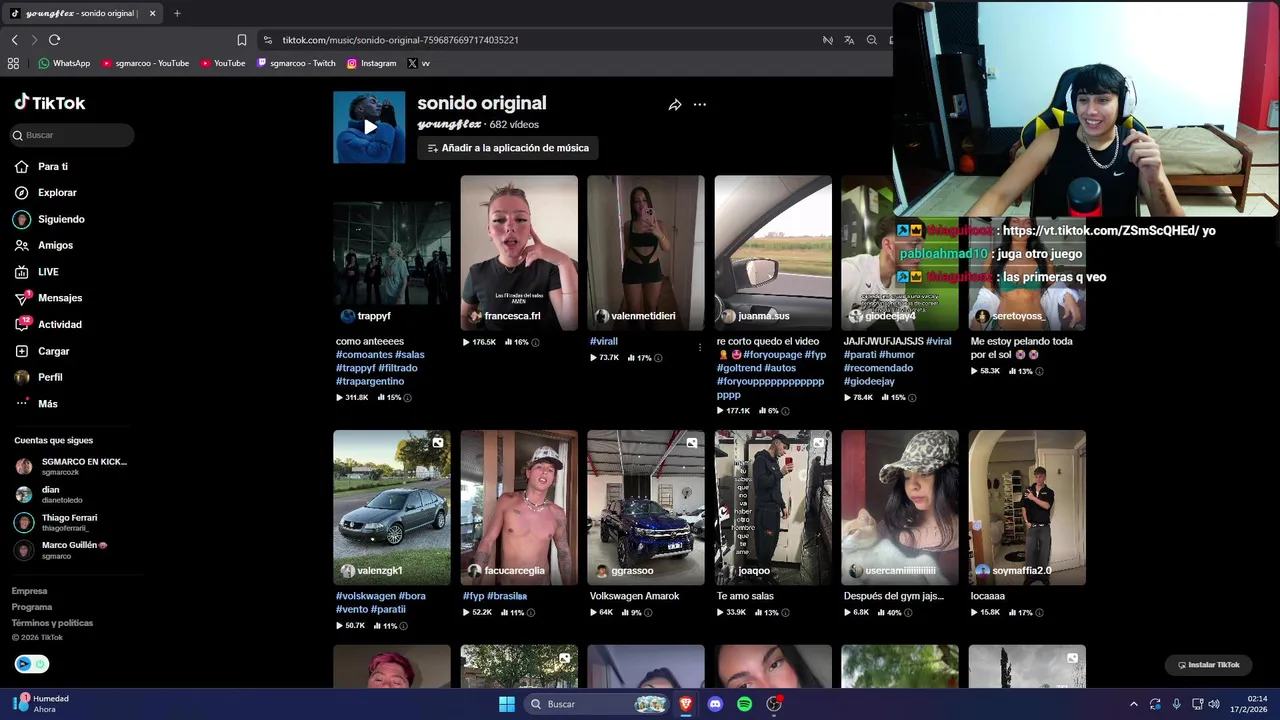This screenshot has width=1280, height=720.
Task: Close the youngflex sonido original tab
Action: 152,13
